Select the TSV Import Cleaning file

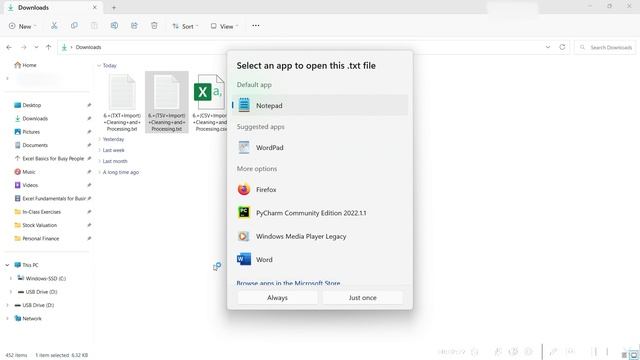167,102
